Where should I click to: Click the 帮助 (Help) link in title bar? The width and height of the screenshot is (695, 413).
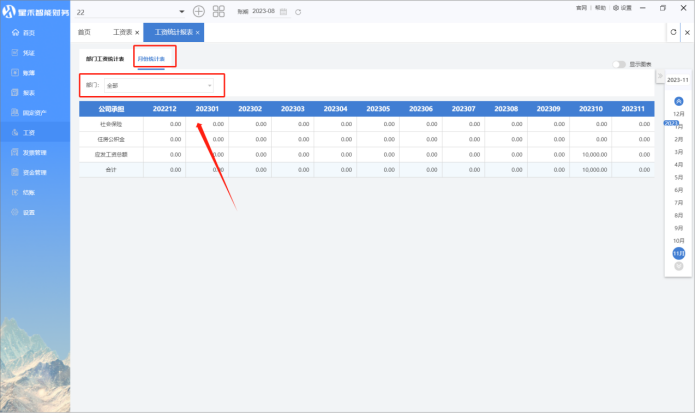pyautogui.click(x=600, y=7)
